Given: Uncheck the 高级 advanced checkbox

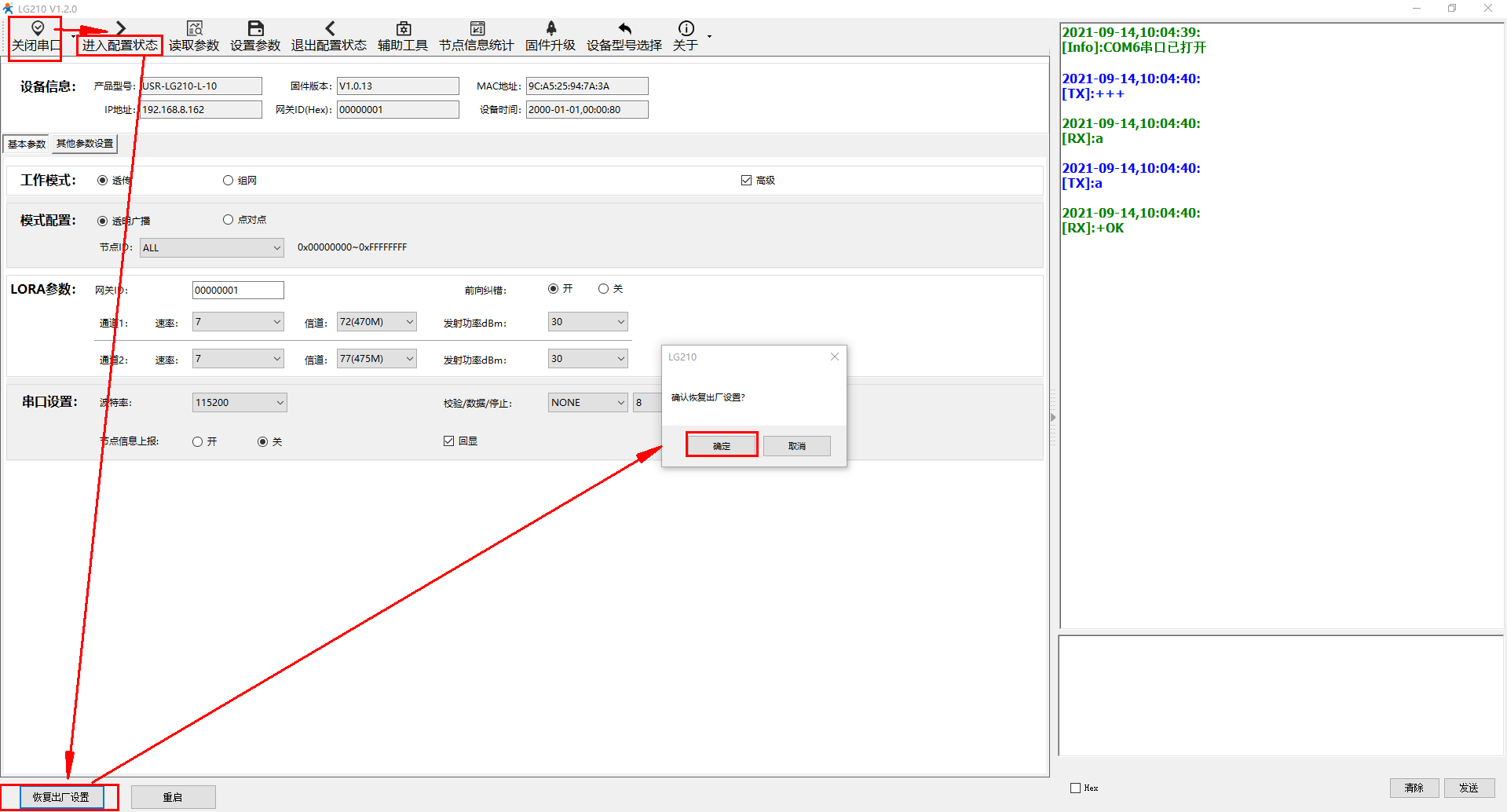Looking at the screenshot, I should [x=746, y=181].
